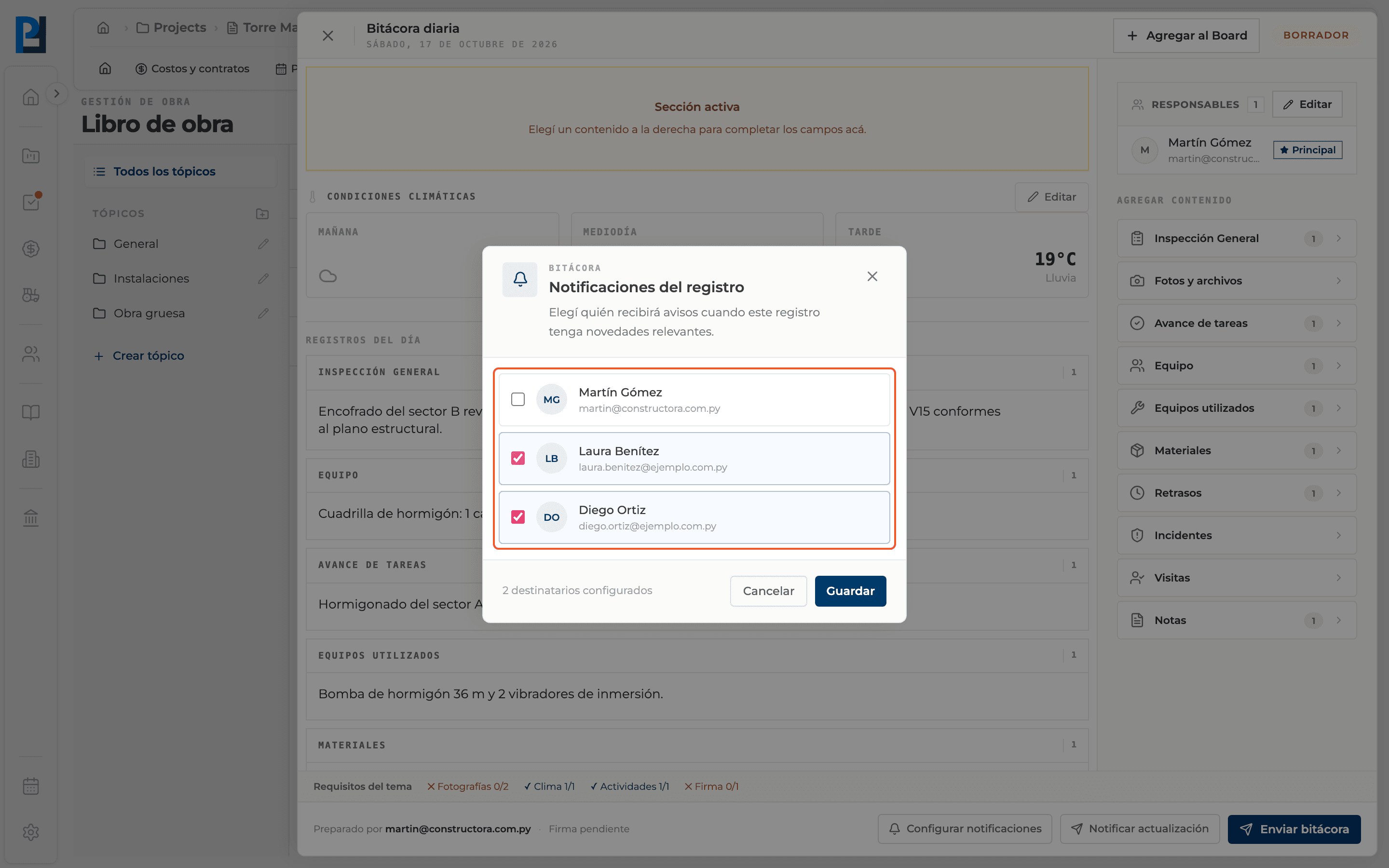Edit Responsables list

pos(1307,104)
